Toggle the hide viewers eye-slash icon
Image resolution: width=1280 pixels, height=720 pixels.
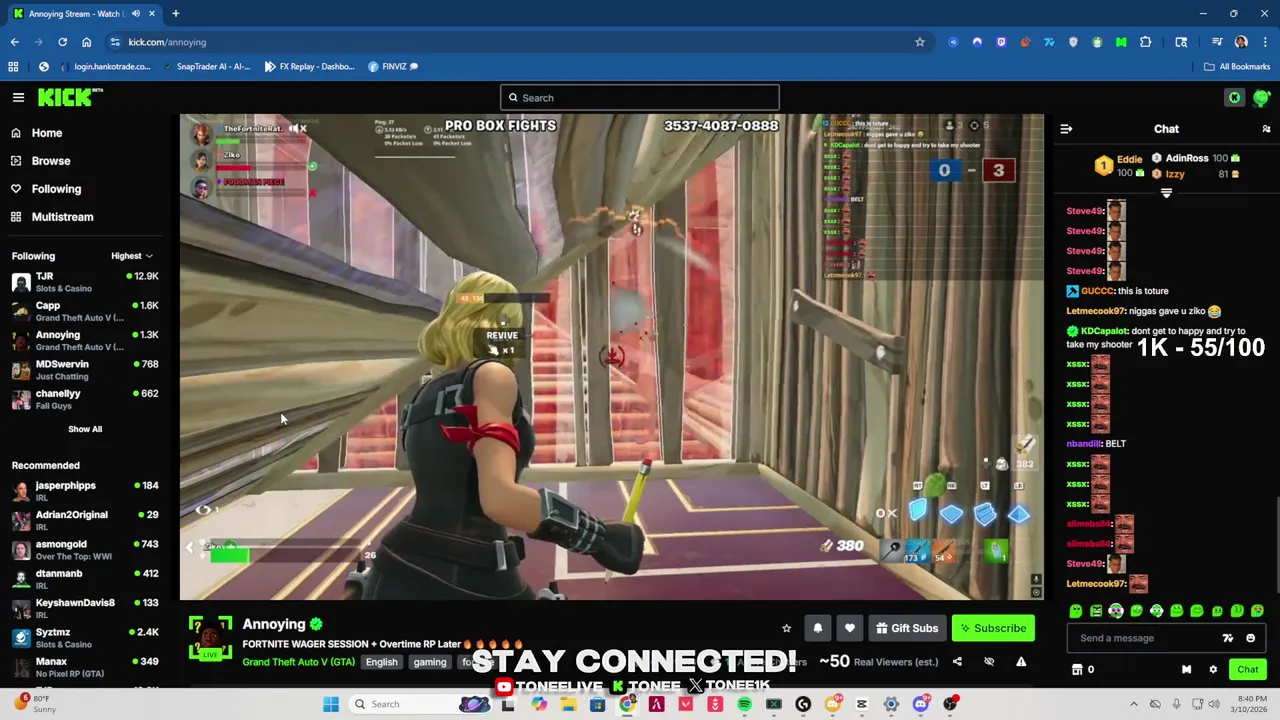point(989,661)
